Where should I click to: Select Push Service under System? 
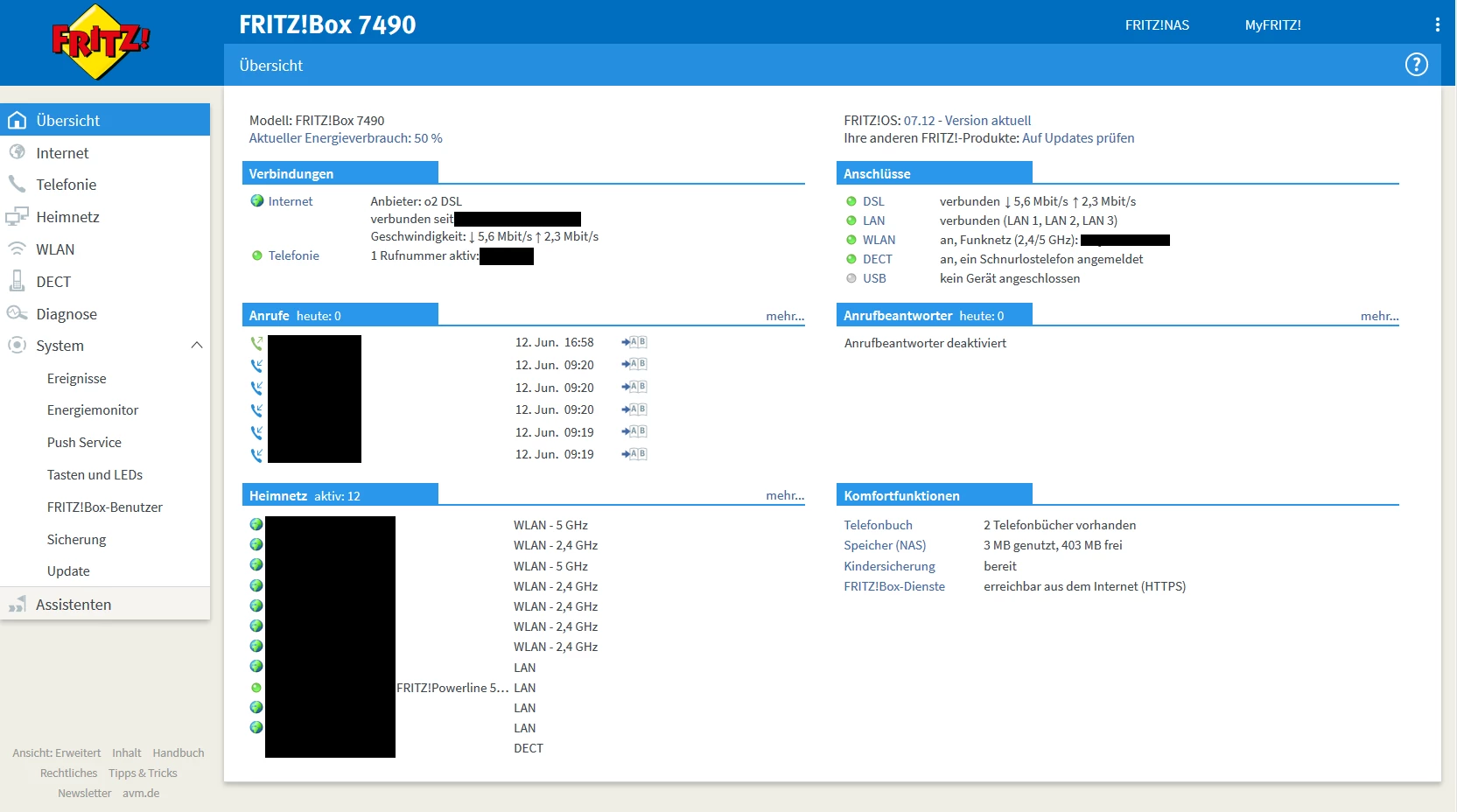coord(84,443)
